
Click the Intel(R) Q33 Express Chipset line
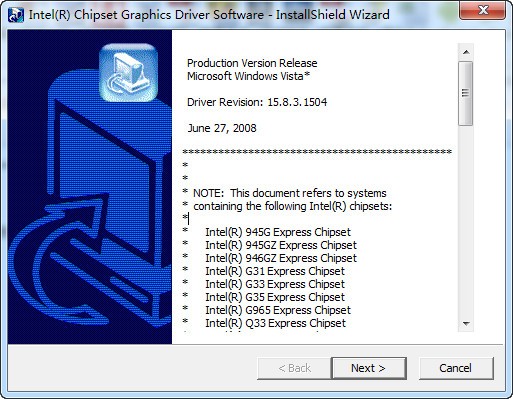(x=276, y=323)
